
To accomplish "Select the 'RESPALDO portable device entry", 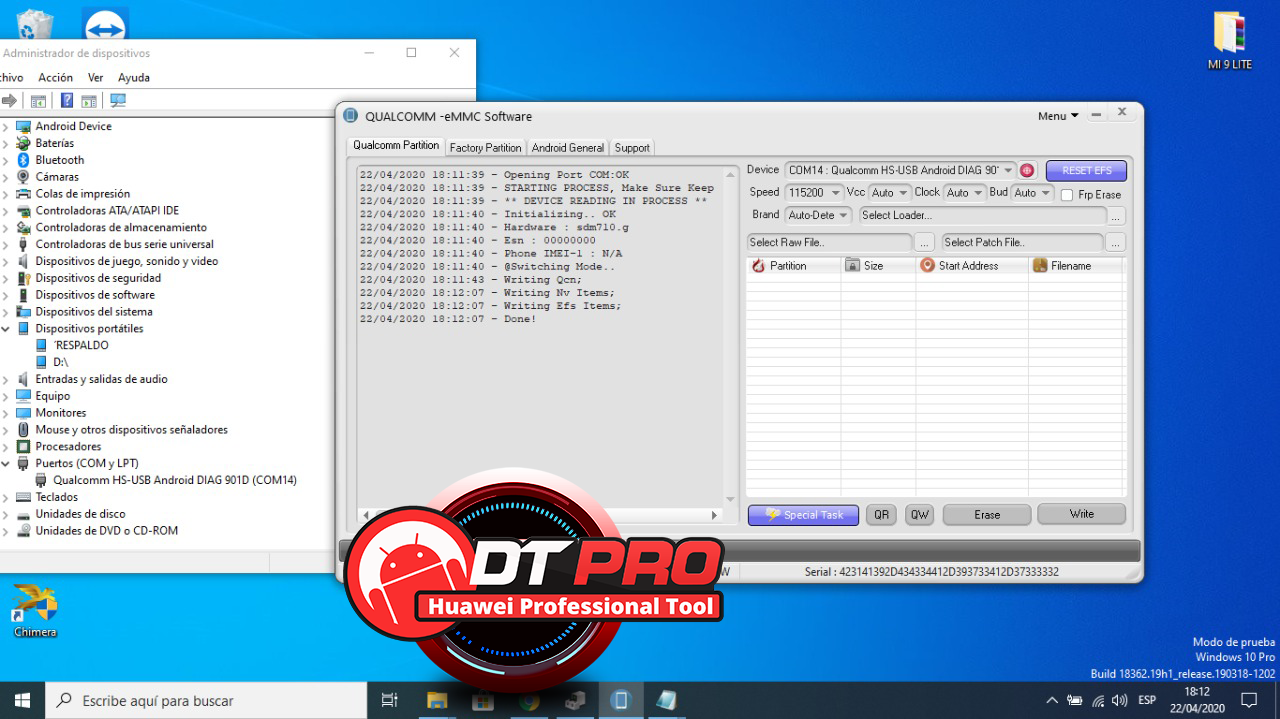I will pos(81,345).
